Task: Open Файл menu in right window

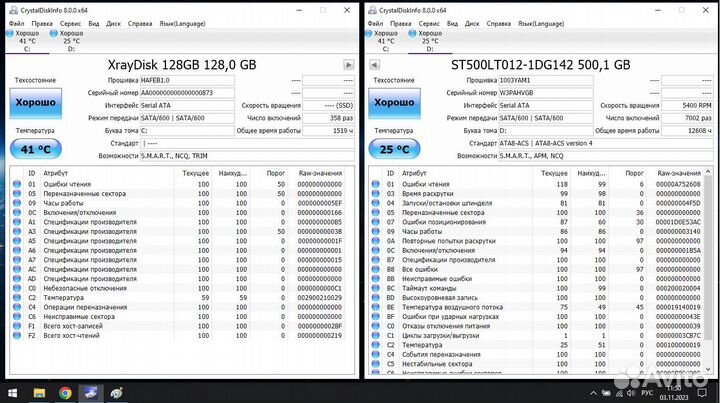Action: [x=375, y=23]
